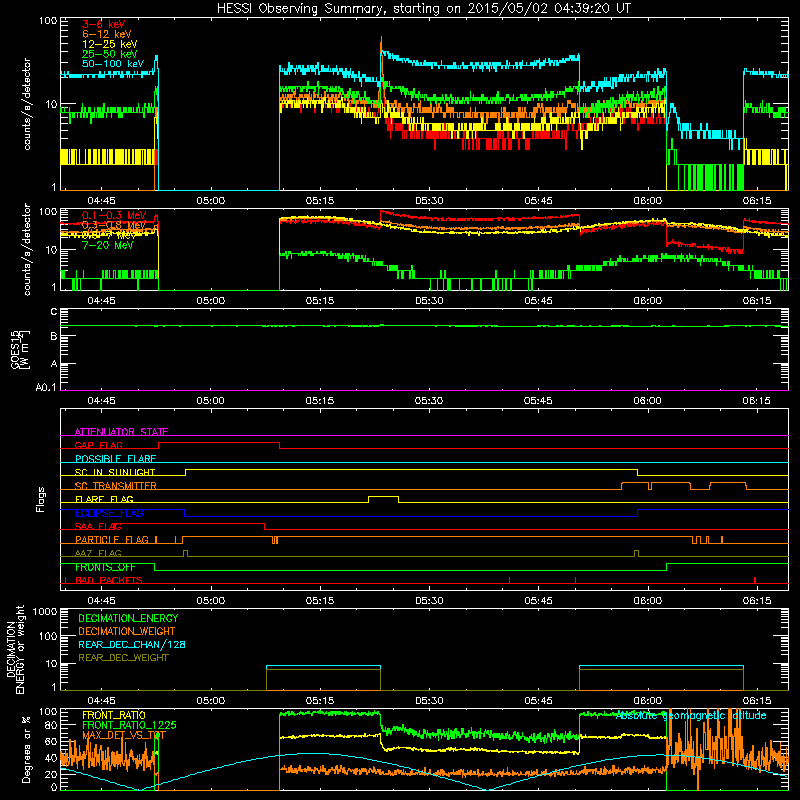Screen dimensions: 800x800
Task: Click the BAD_PACKETS flag label
Action: coord(109,581)
